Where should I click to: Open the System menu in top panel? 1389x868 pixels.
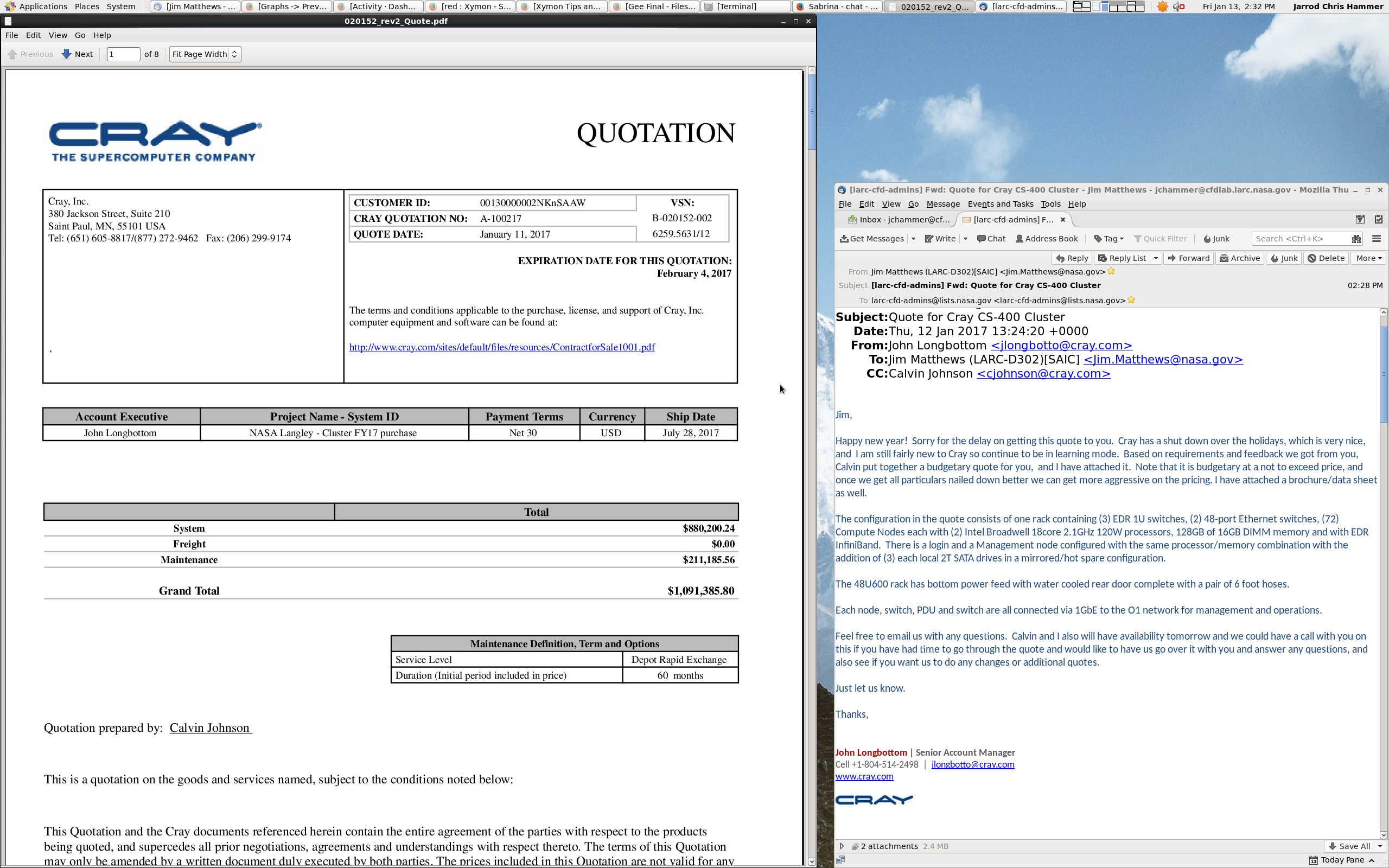(x=120, y=7)
